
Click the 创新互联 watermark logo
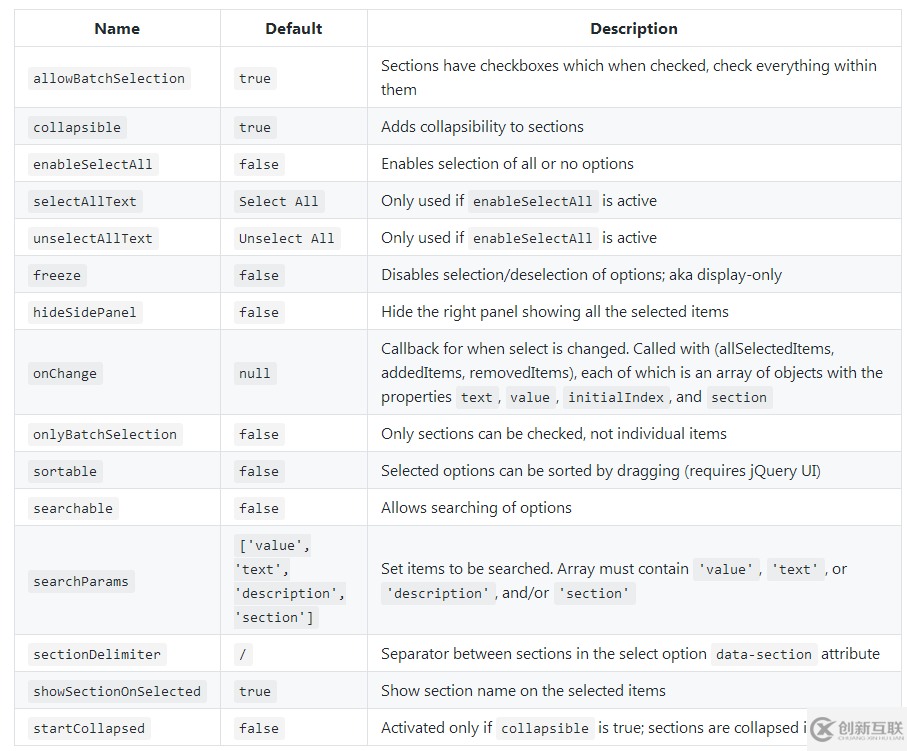coord(856,729)
